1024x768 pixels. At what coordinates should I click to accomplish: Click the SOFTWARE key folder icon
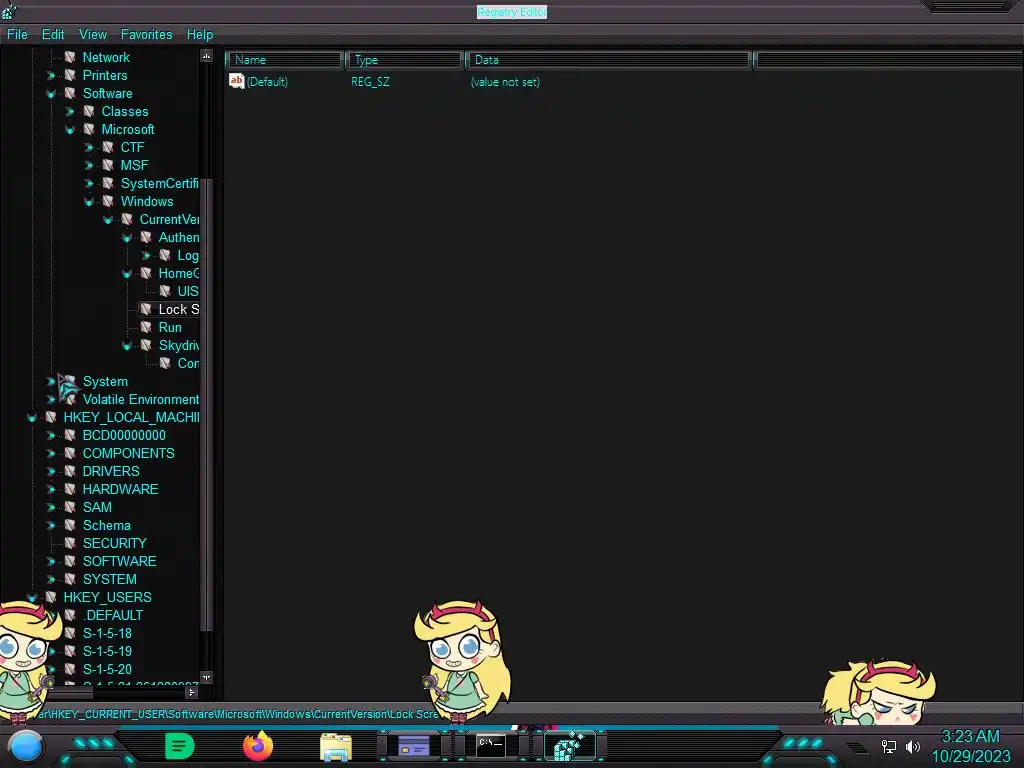(x=70, y=561)
